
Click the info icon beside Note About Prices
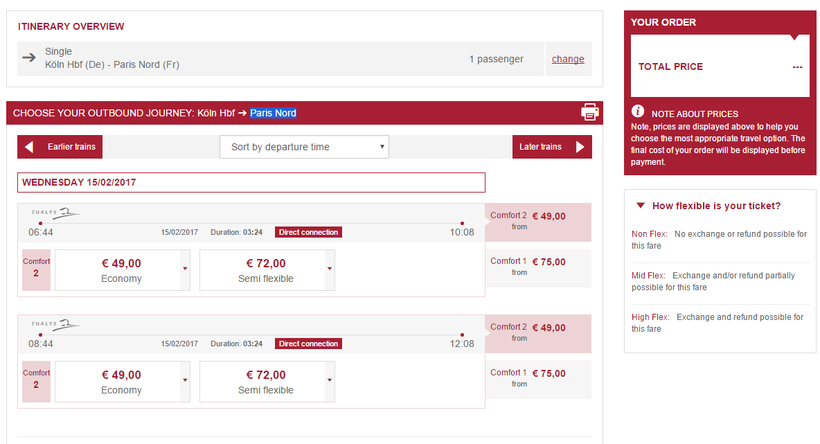[638, 113]
